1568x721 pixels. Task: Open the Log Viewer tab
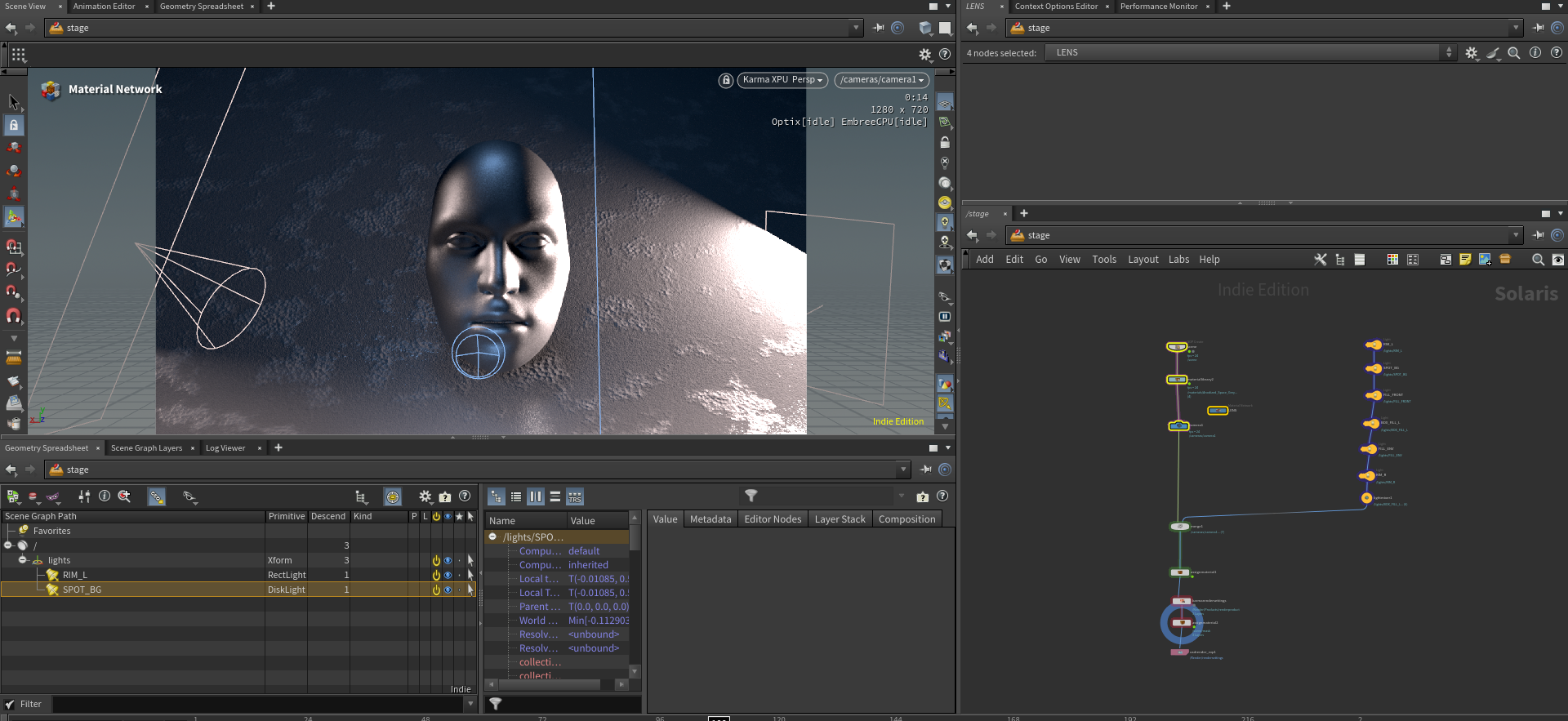225,448
